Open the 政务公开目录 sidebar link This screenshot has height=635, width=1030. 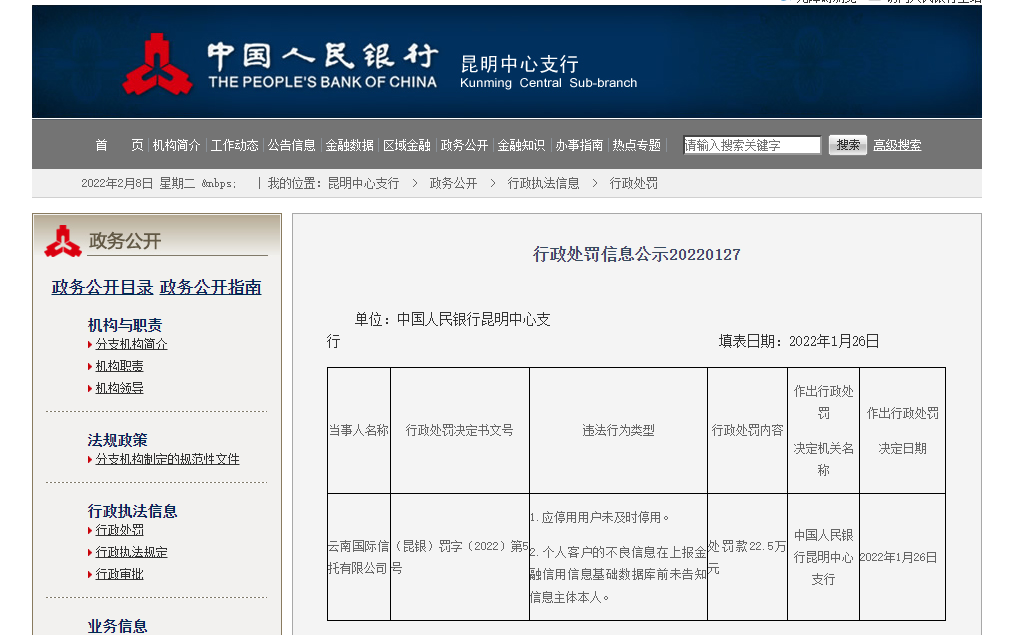click(102, 287)
